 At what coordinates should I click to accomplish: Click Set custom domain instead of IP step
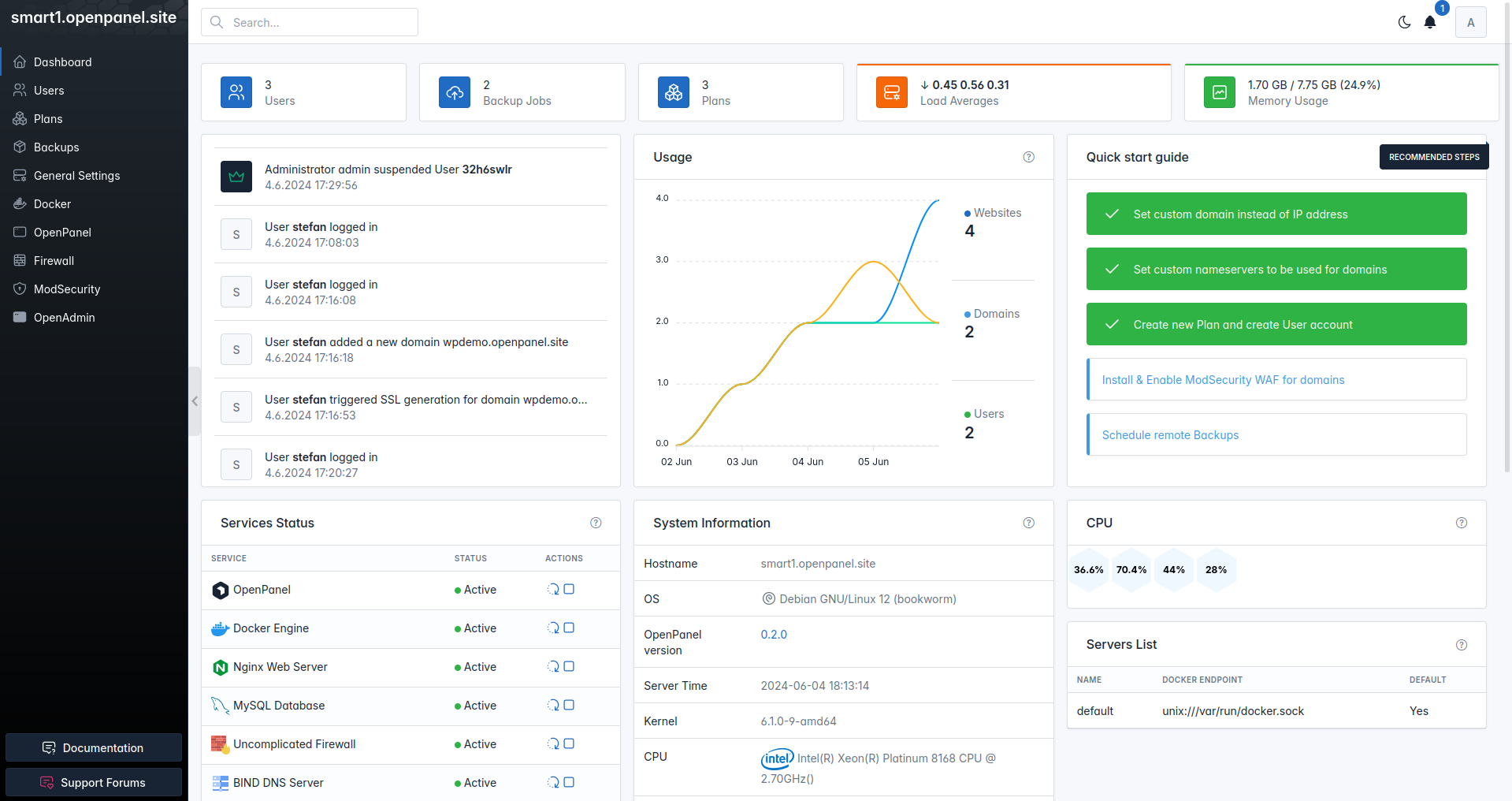pyautogui.click(x=1276, y=214)
